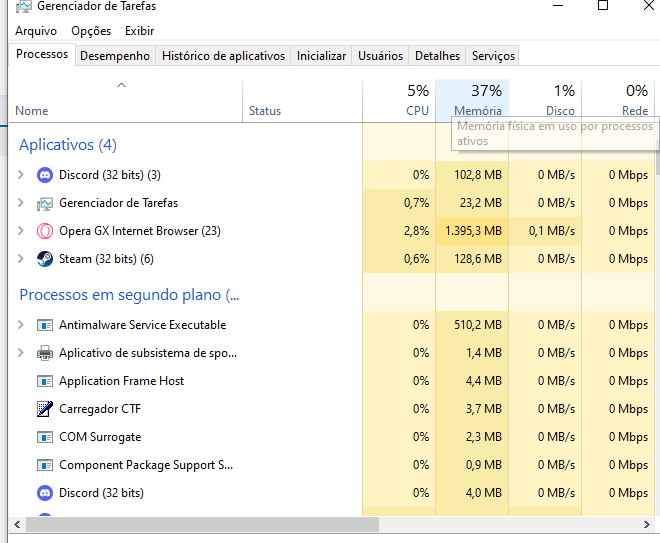This screenshot has width=660, height=543.
Task: Click Discord memory value 102,8 MB
Action: [x=478, y=175]
